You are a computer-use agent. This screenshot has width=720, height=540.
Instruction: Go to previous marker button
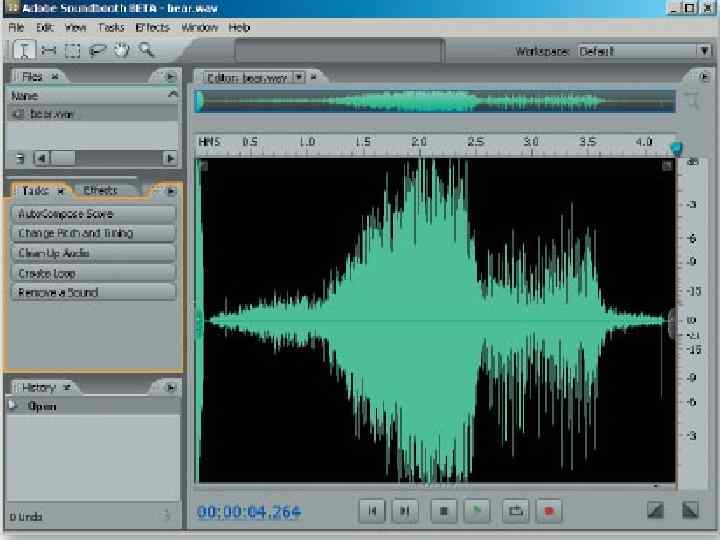click(x=372, y=511)
